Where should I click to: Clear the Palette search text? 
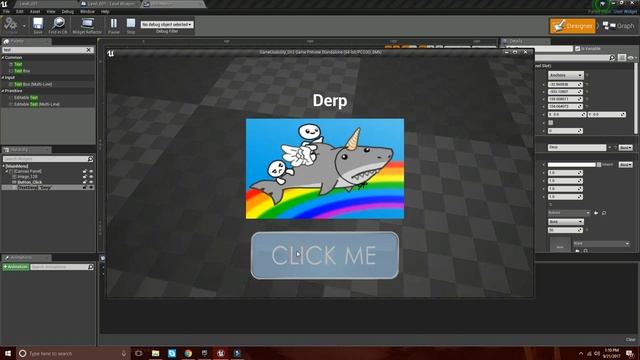click(89, 50)
